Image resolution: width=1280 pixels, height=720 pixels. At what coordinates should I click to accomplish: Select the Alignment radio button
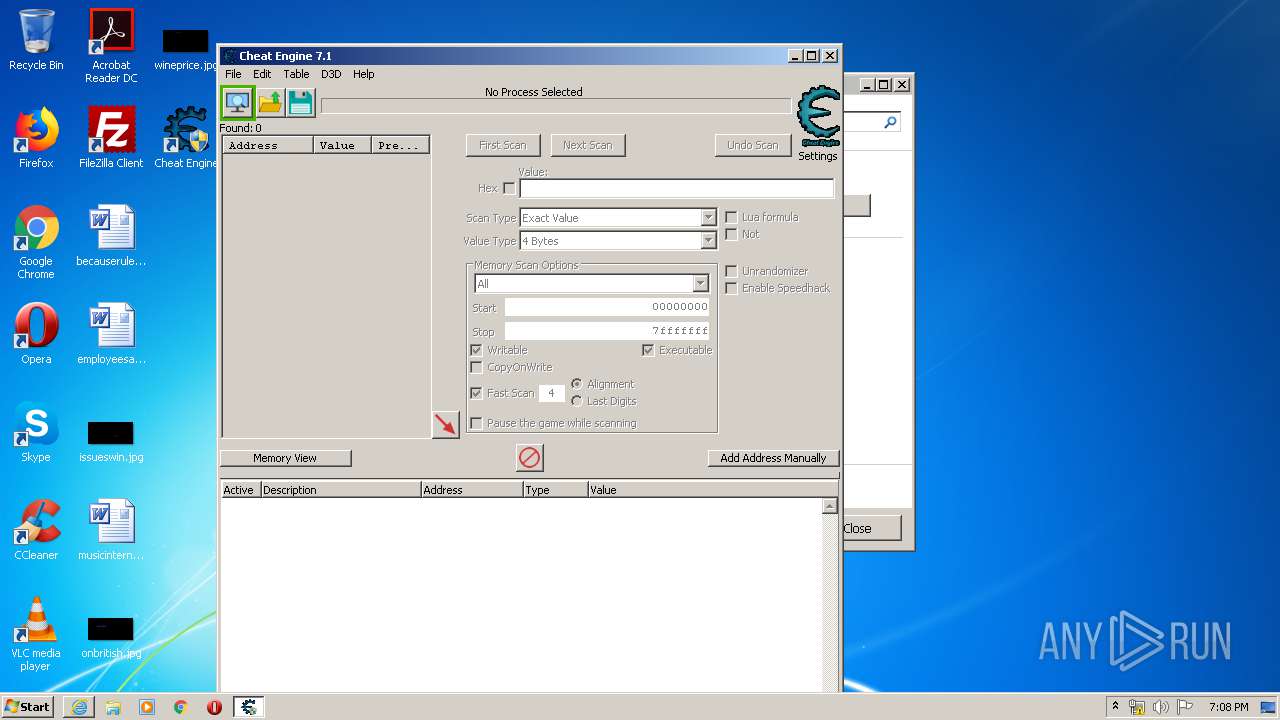click(x=577, y=384)
